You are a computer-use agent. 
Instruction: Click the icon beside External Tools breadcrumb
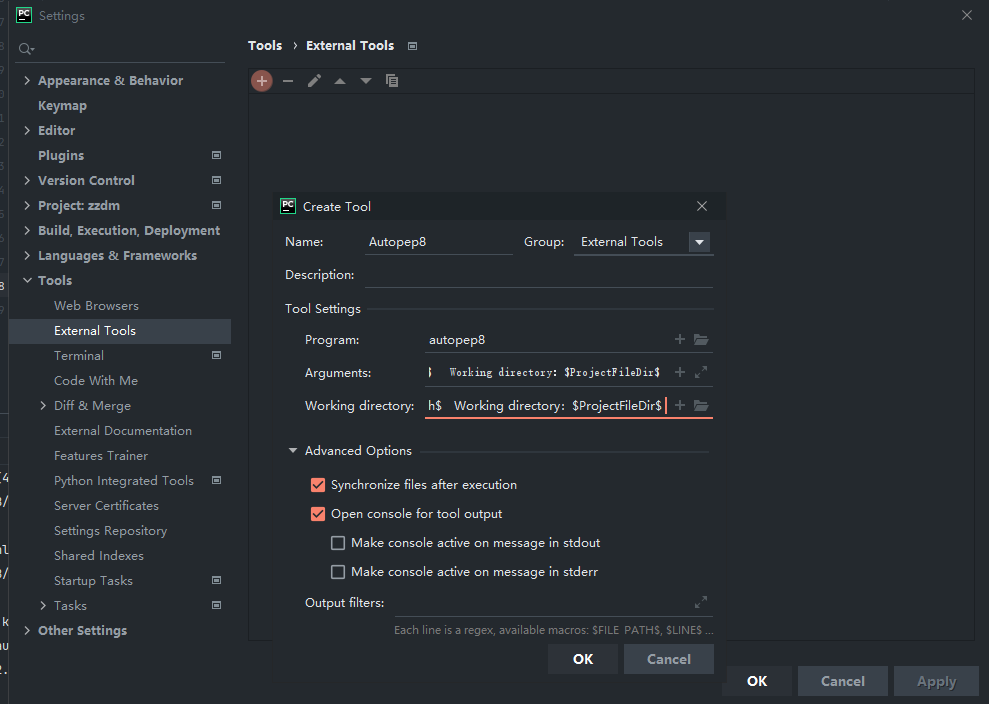tap(413, 46)
